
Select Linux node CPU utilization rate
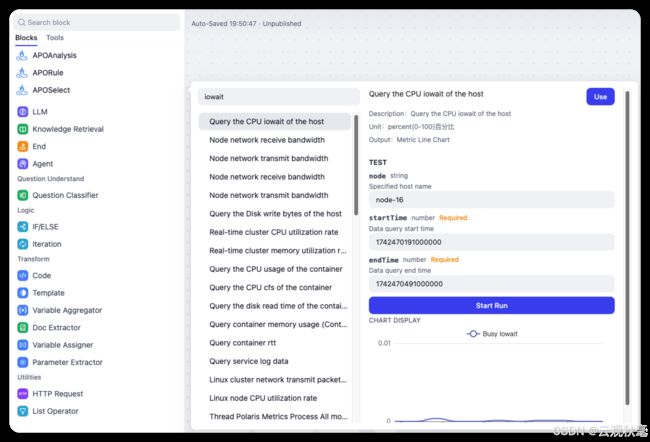click(x=274, y=398)
